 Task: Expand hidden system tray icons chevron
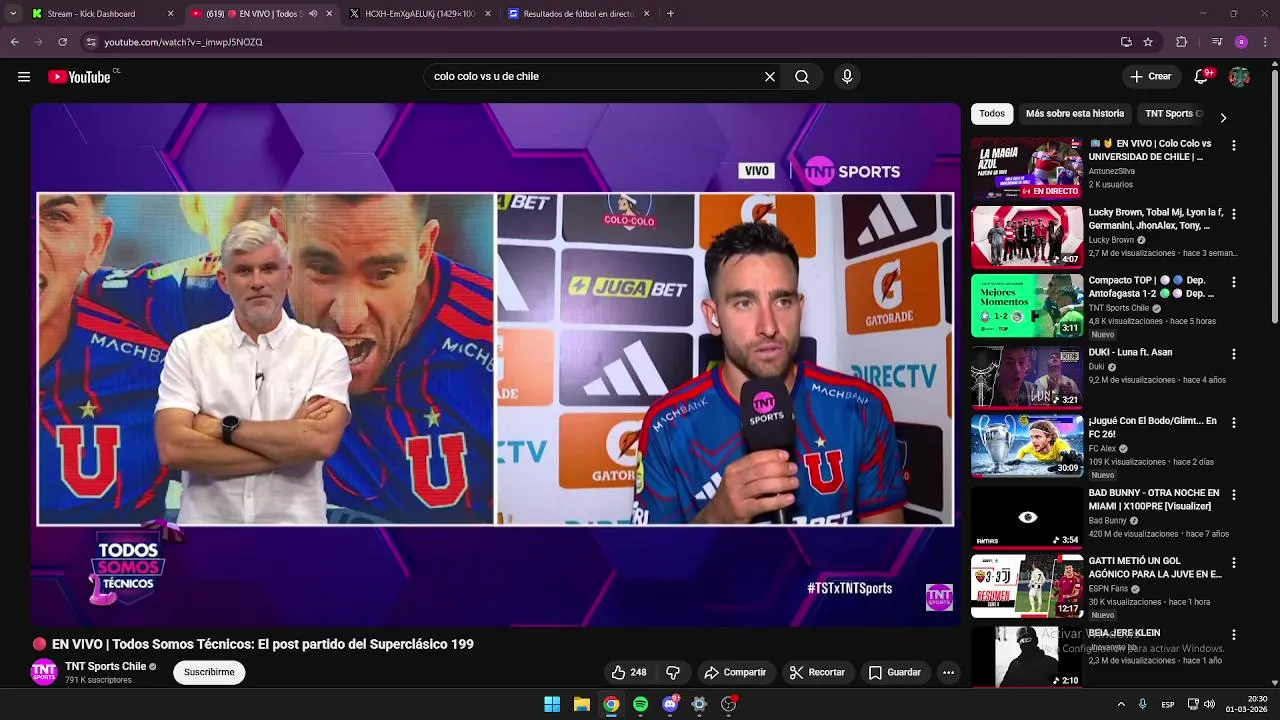point(1121,705)
